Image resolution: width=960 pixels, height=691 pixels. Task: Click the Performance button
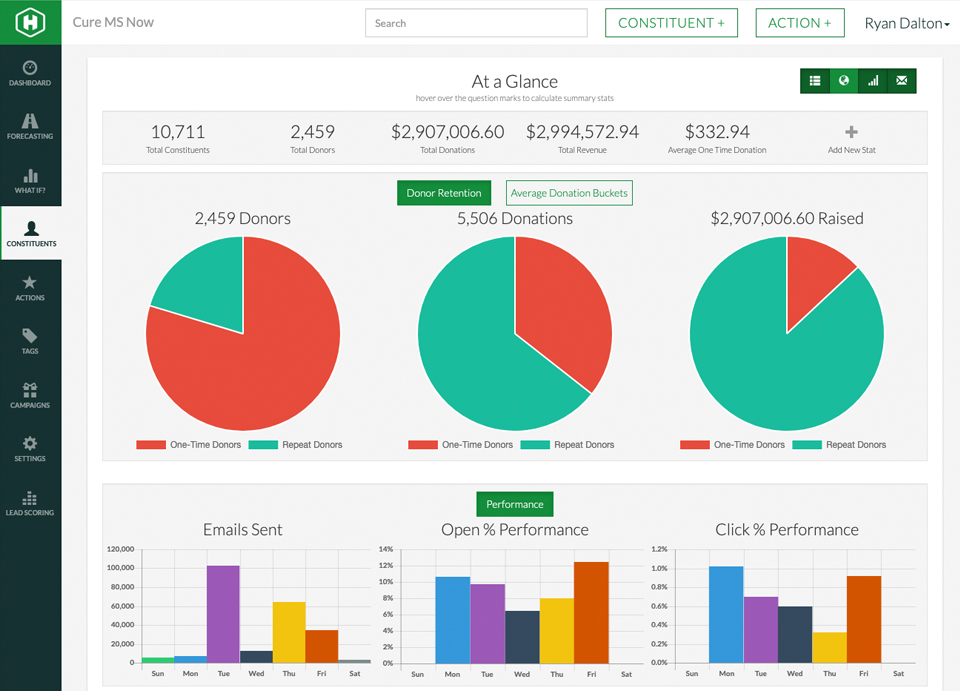click(514, 504)
